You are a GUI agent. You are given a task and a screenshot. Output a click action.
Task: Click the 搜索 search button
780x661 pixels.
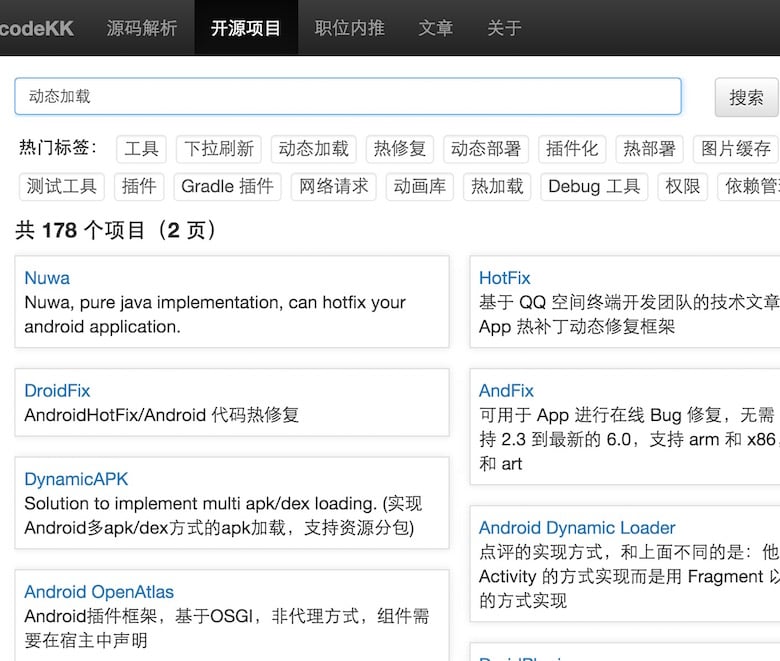746,97
